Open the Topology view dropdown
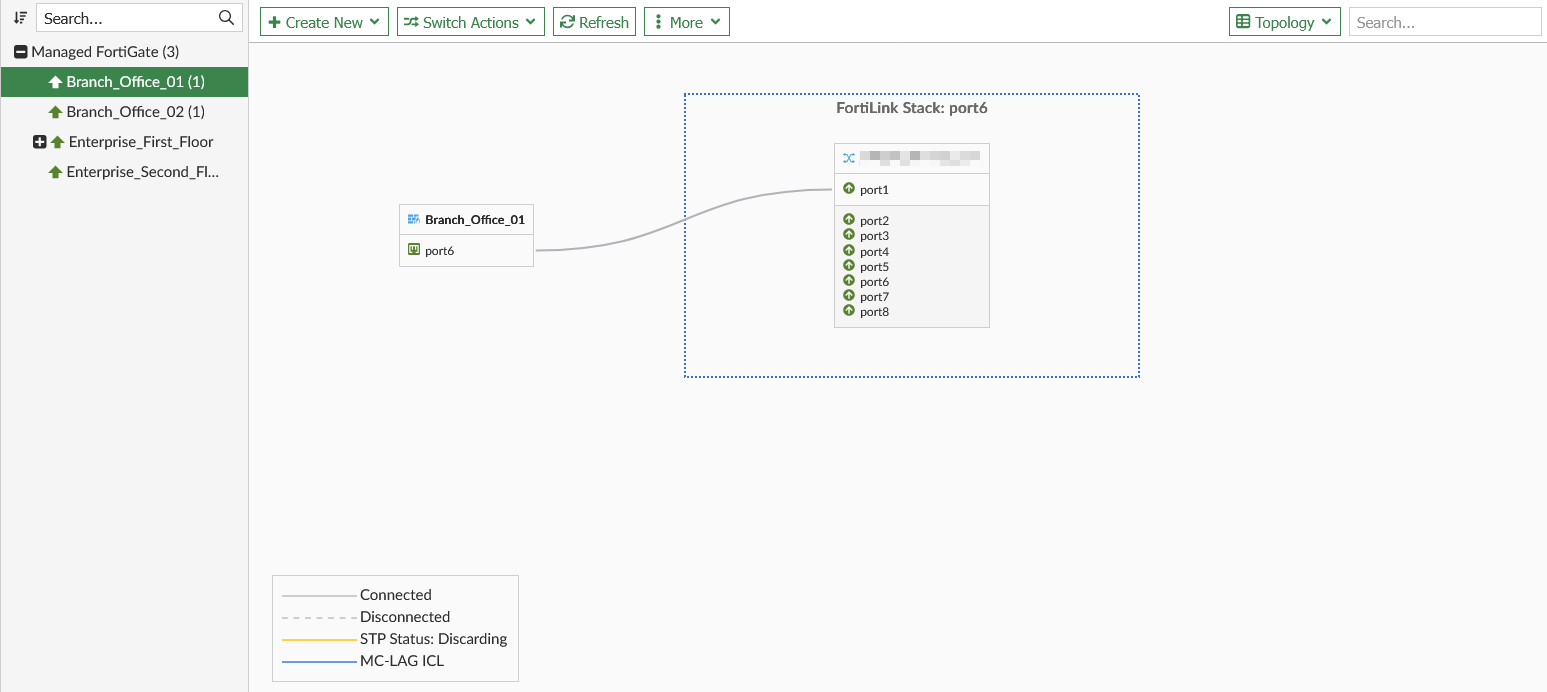This screenshot has width=1547, height=692. [1285, 22]
